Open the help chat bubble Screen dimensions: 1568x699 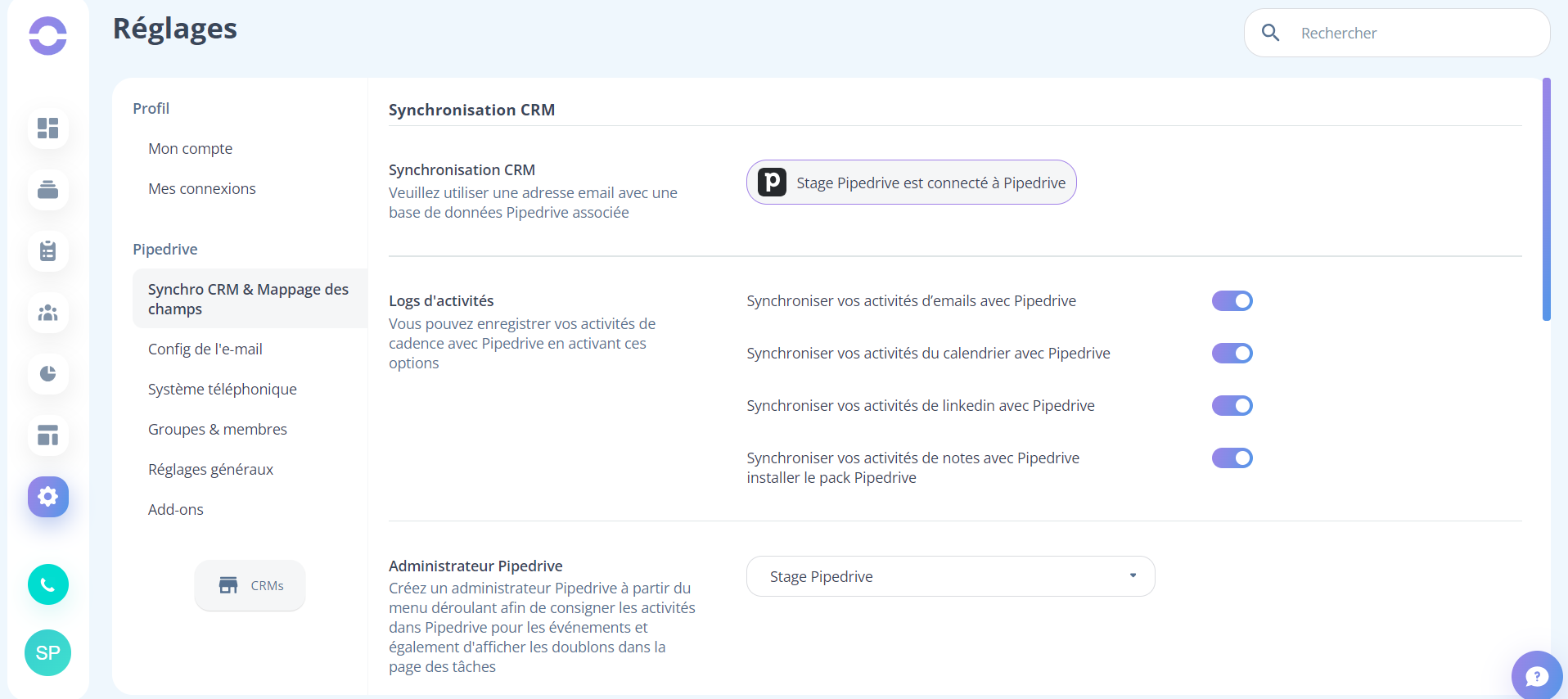click(1537, 676)
